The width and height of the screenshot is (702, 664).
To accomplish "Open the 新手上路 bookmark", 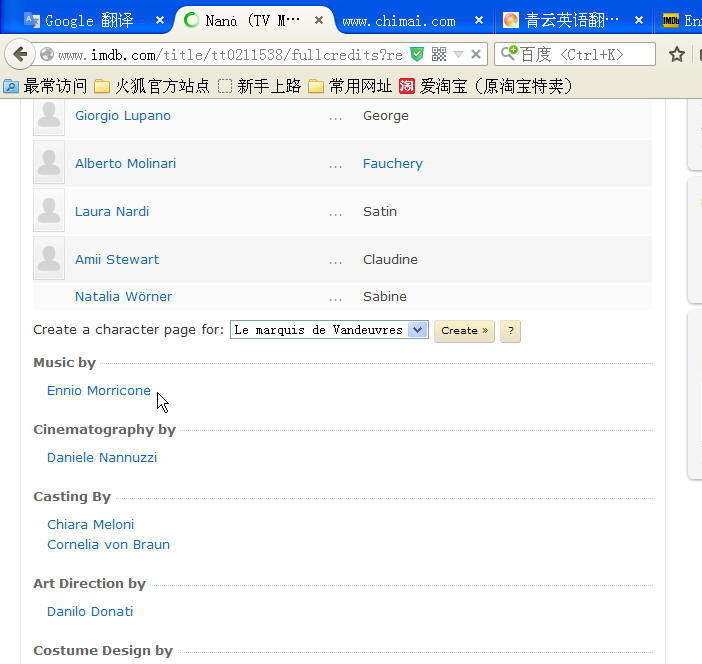I will tap(260, 86).
